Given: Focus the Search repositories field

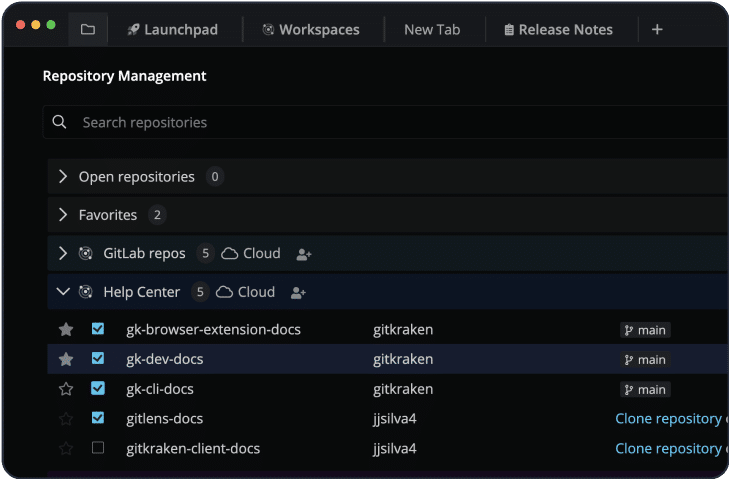Looking at the screenshot, I should 386,122.
